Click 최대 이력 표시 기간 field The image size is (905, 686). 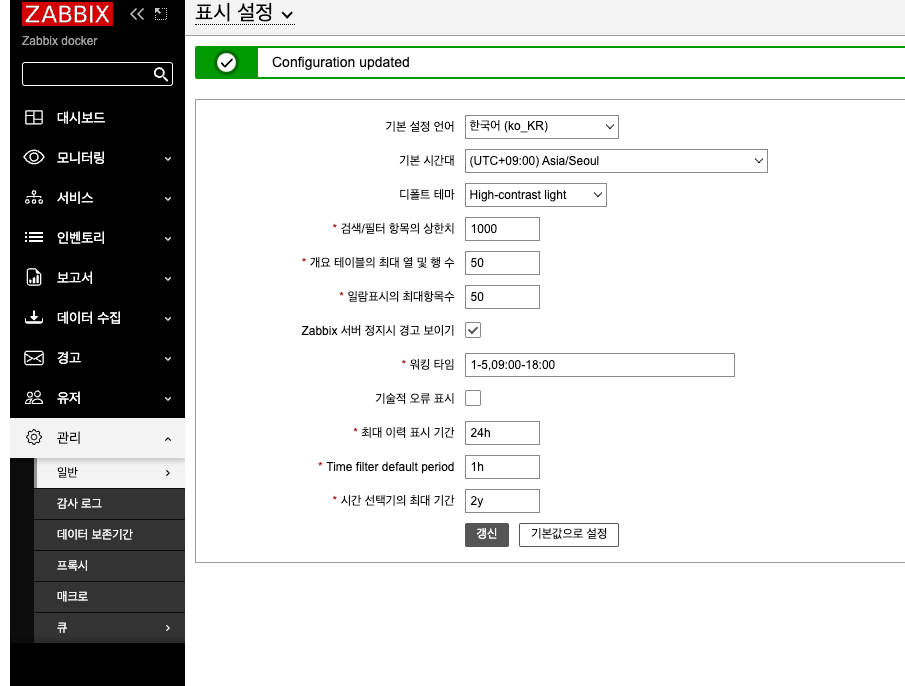coord(502,433)
